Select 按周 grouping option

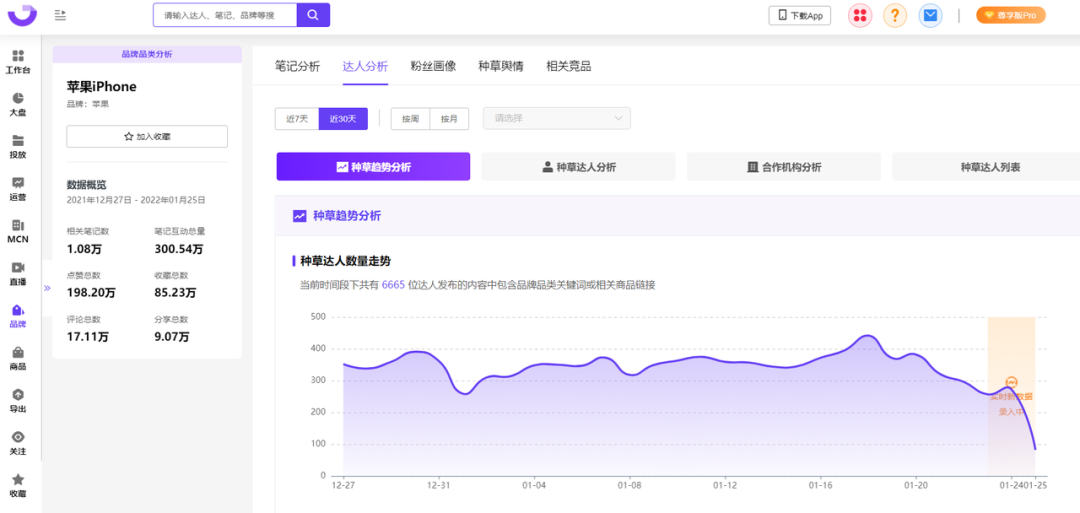pos(411,118)
